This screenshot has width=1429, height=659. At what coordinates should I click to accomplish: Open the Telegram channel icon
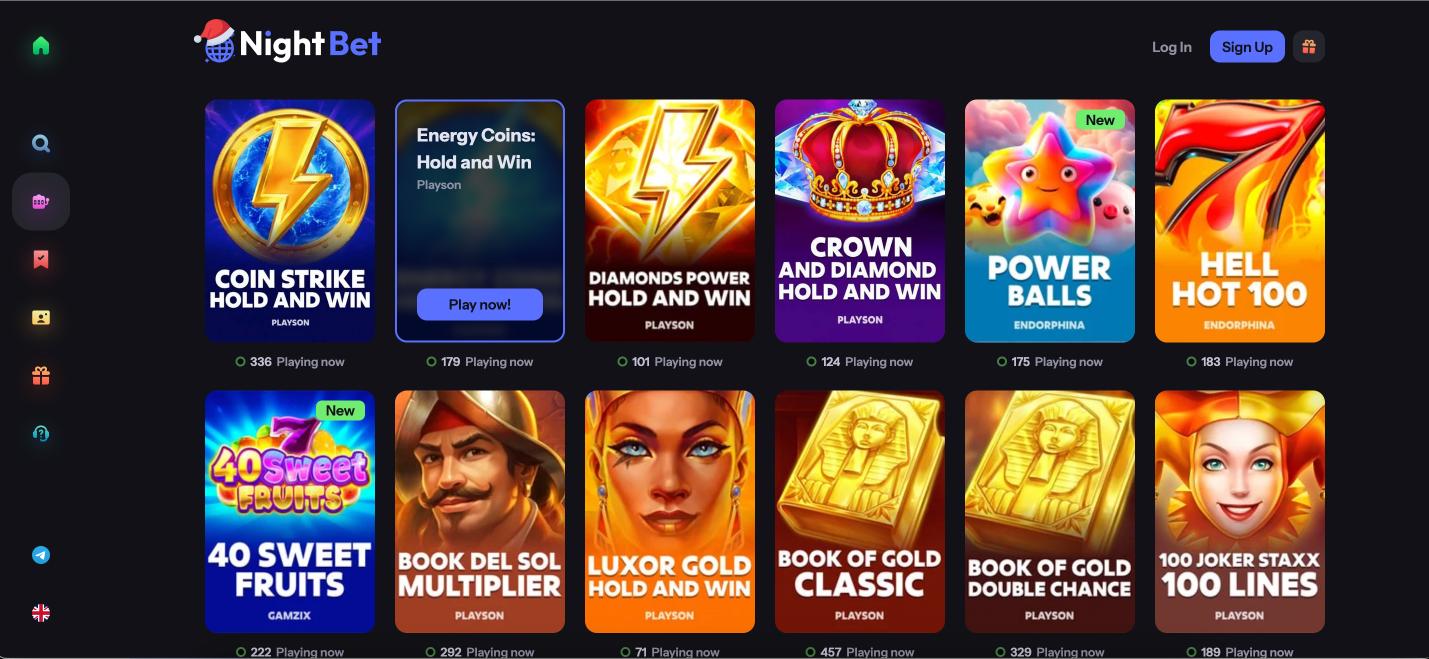click(x=41, y=555)
